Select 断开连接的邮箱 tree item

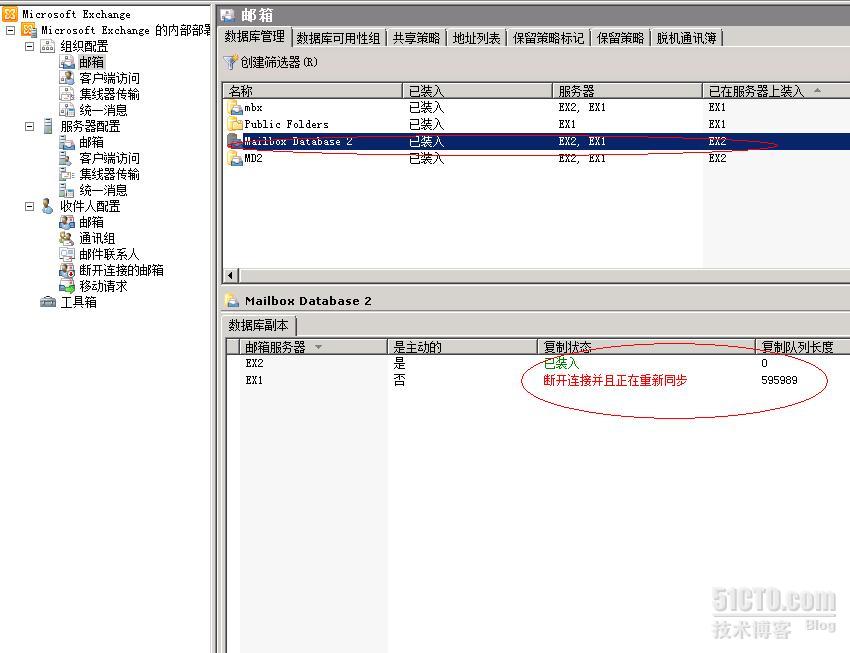[121, 270]
